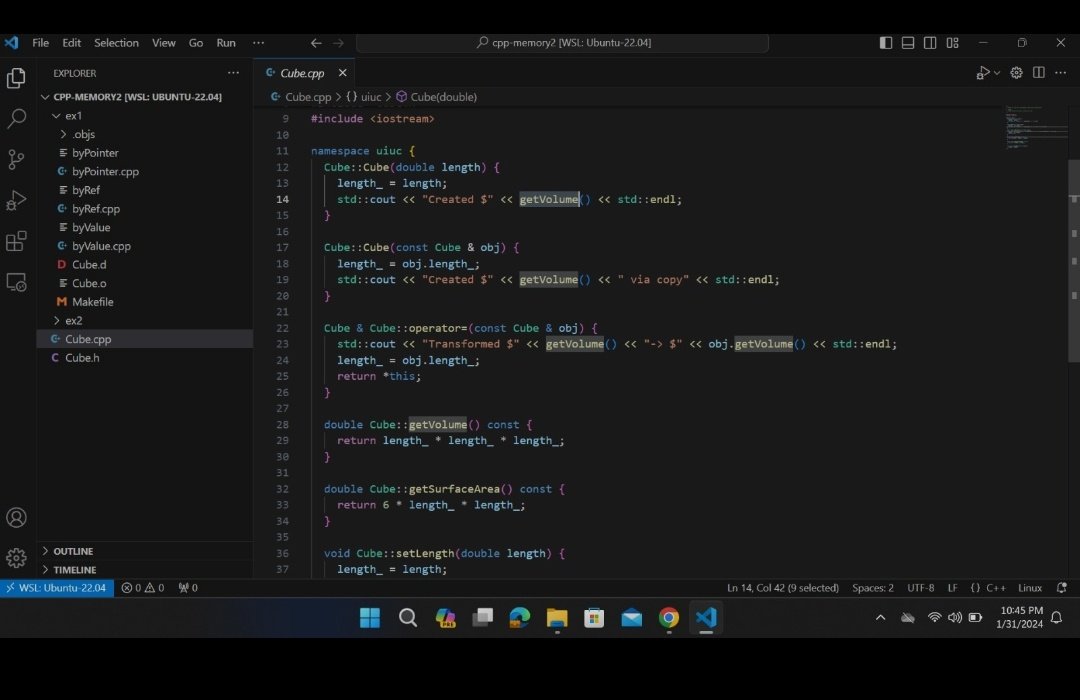Select the Cube.cpp editor tab

tap(302, 72)
